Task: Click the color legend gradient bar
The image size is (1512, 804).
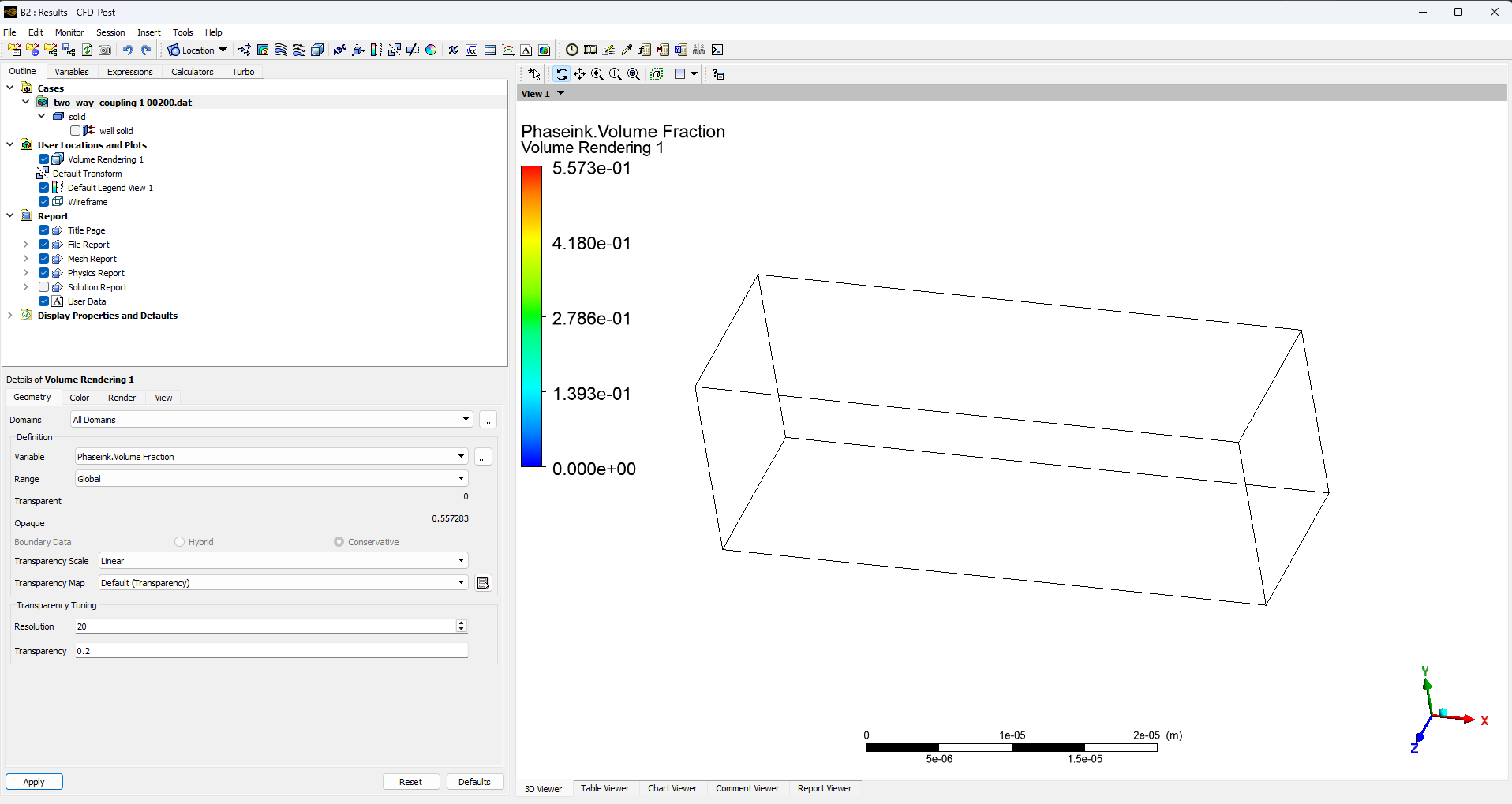Action: point(532,316)
